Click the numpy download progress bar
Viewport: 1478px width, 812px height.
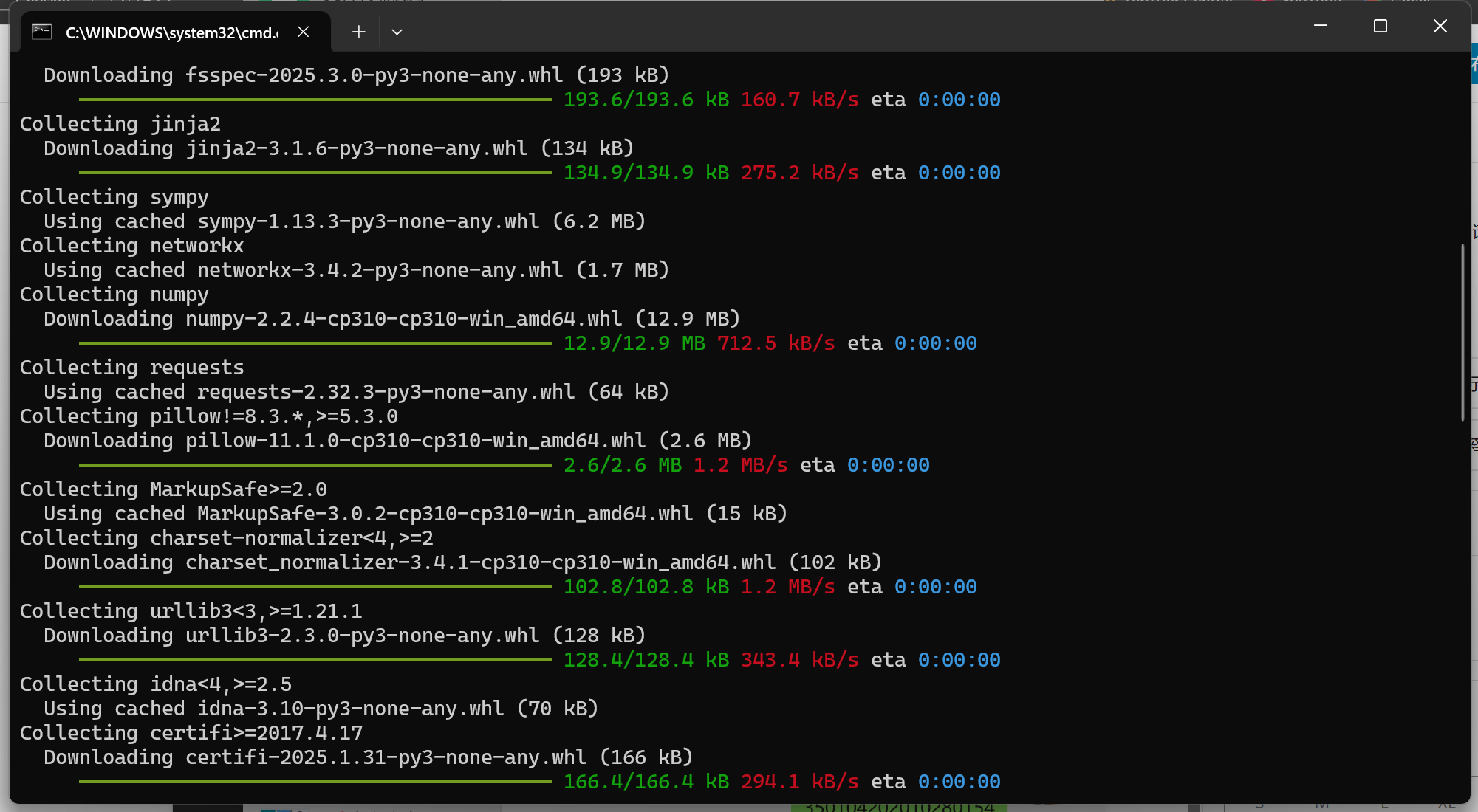point(315,343)
